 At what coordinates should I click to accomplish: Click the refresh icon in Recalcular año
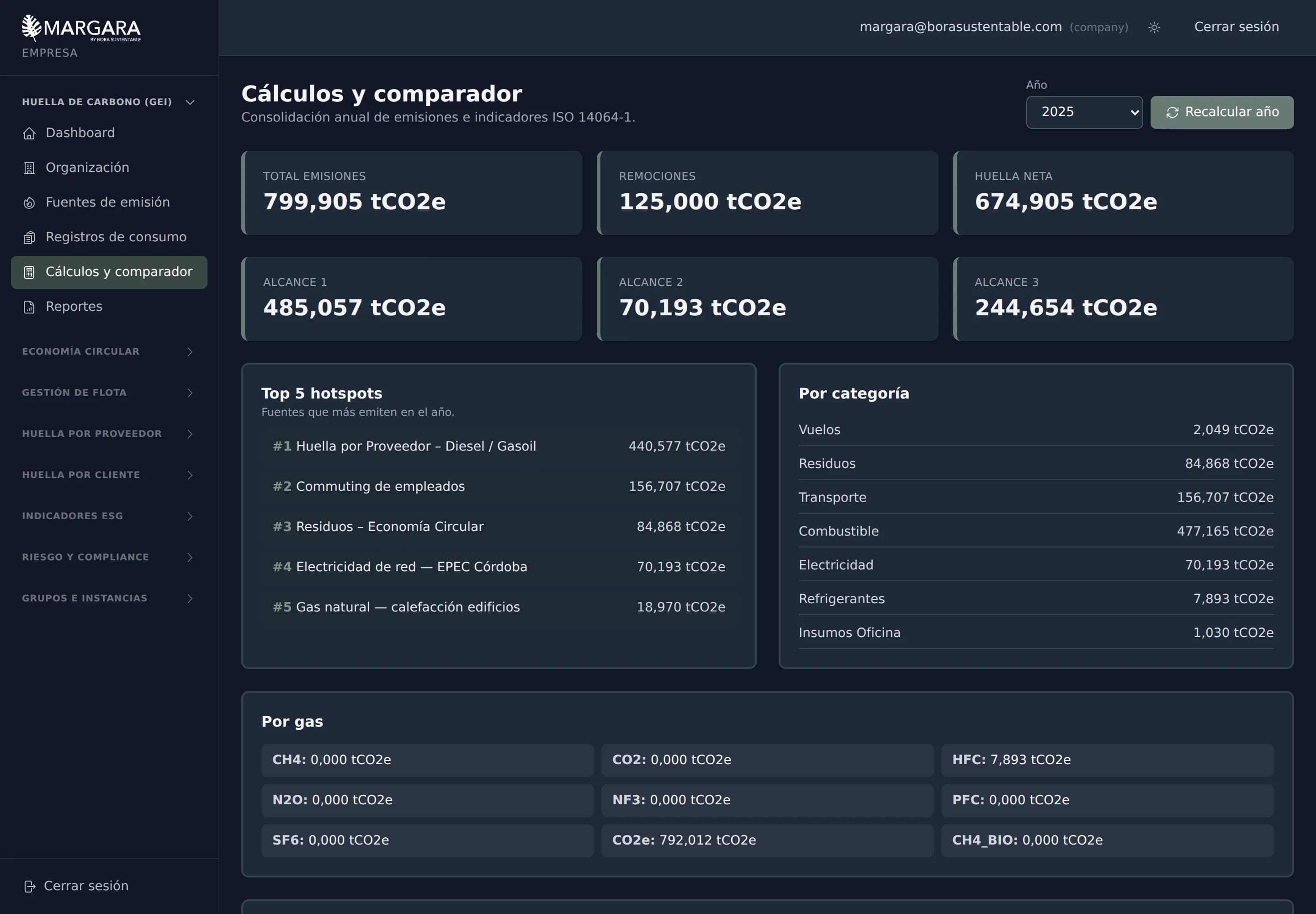pos(1172,113)
